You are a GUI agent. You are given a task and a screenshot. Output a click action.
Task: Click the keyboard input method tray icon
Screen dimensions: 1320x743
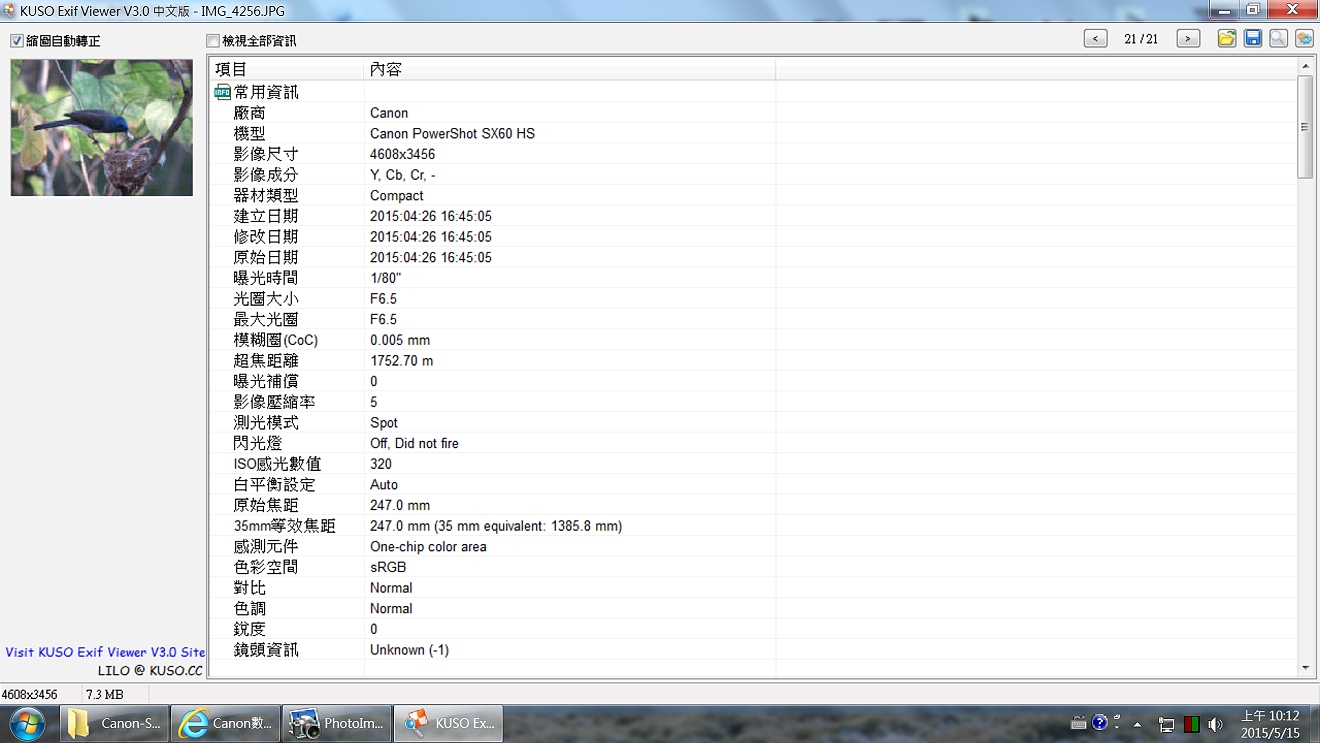click(x=1079, y=723)
